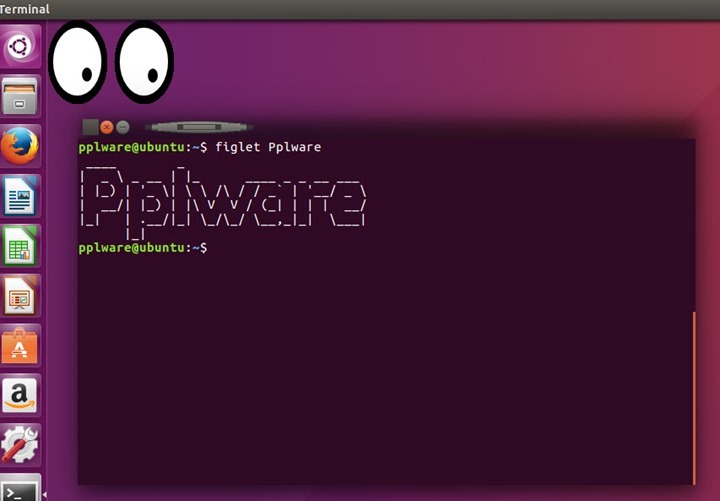
Task: Open the Ubuntu Dash home launcher
Action: pos(20,46)
